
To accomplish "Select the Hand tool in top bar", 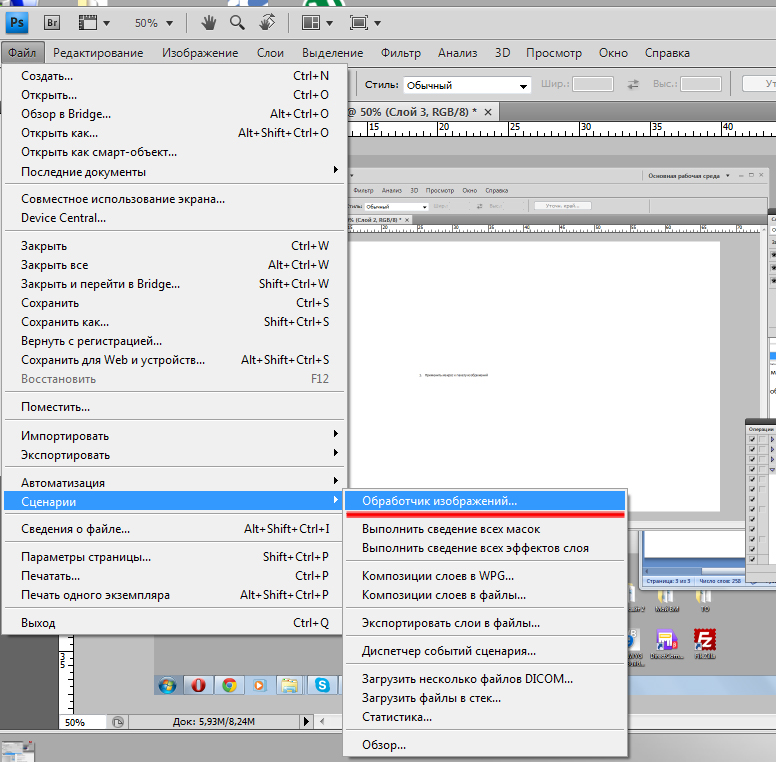I will click(x=208, y=22).
